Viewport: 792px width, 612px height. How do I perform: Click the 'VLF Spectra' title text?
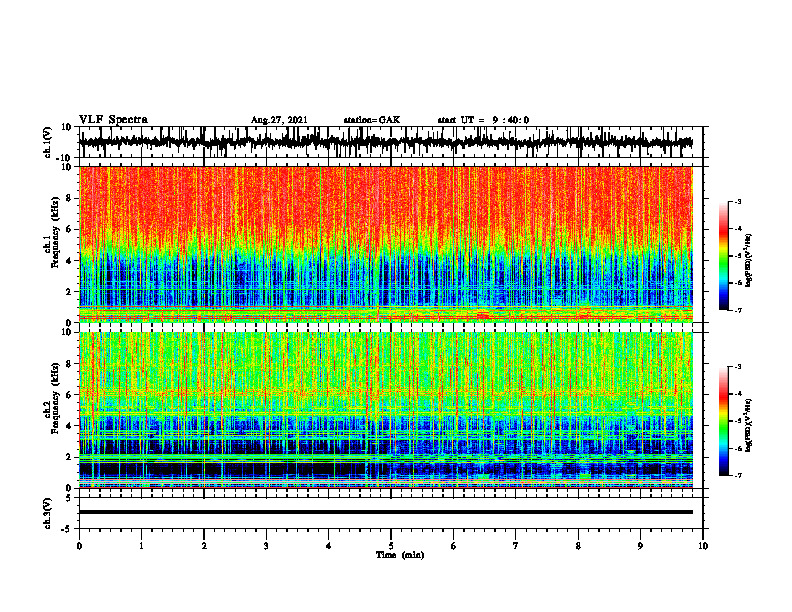(x=114, y=120)
